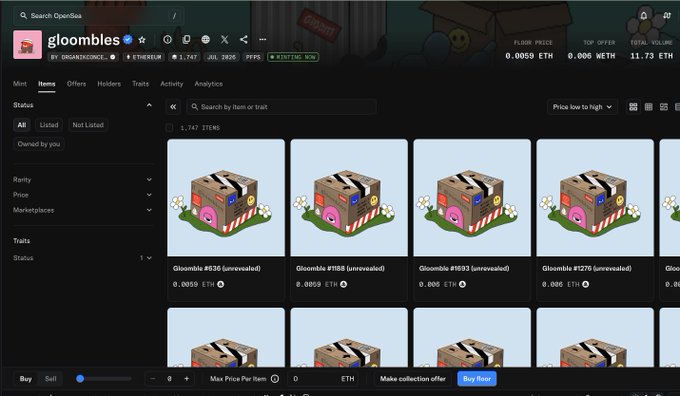Open the collection info icon

pos(167,39)
